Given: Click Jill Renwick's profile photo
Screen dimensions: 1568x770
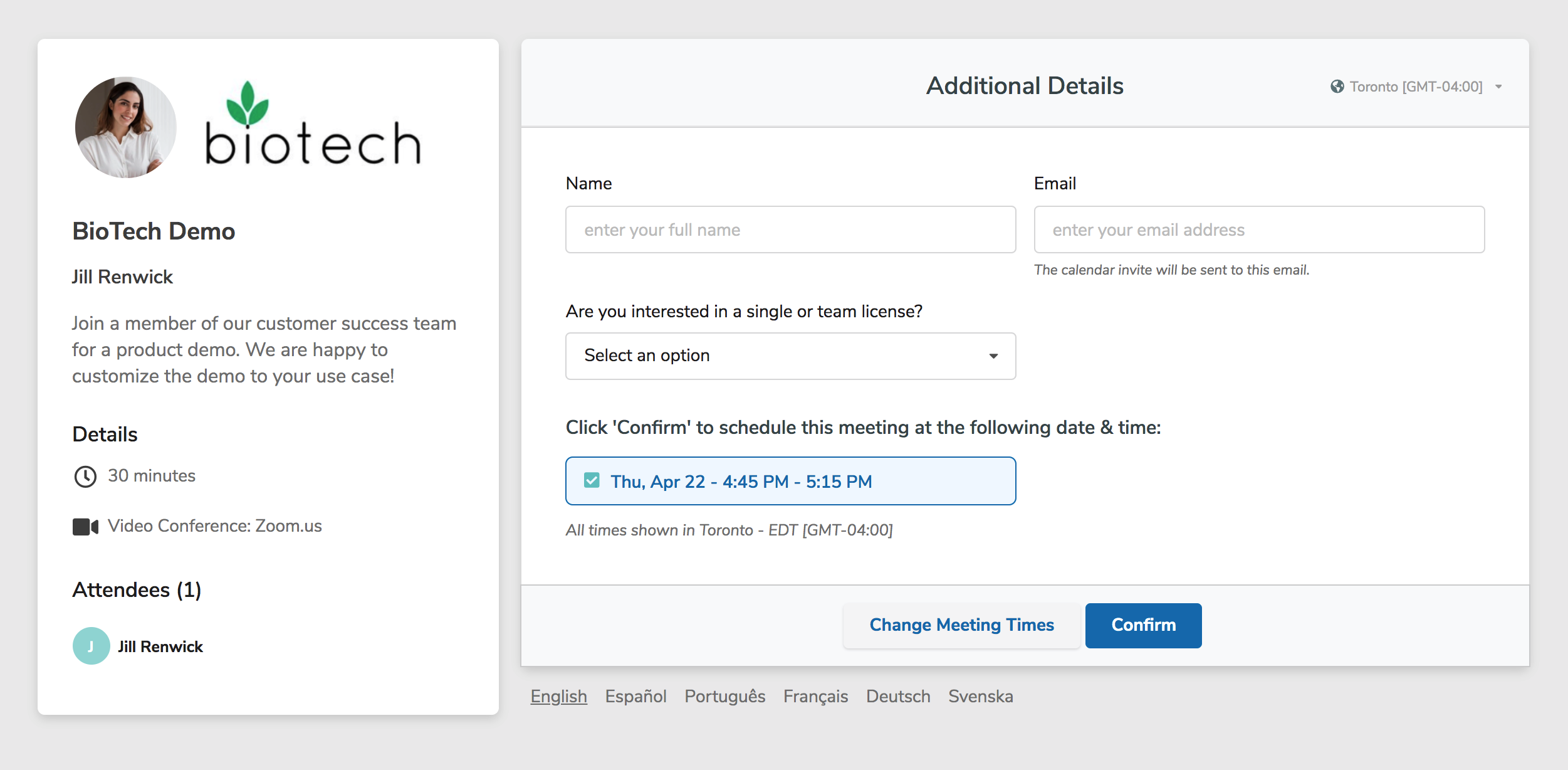Looking at the screenshot, I should pyautogui.click(x=126, y=127).
